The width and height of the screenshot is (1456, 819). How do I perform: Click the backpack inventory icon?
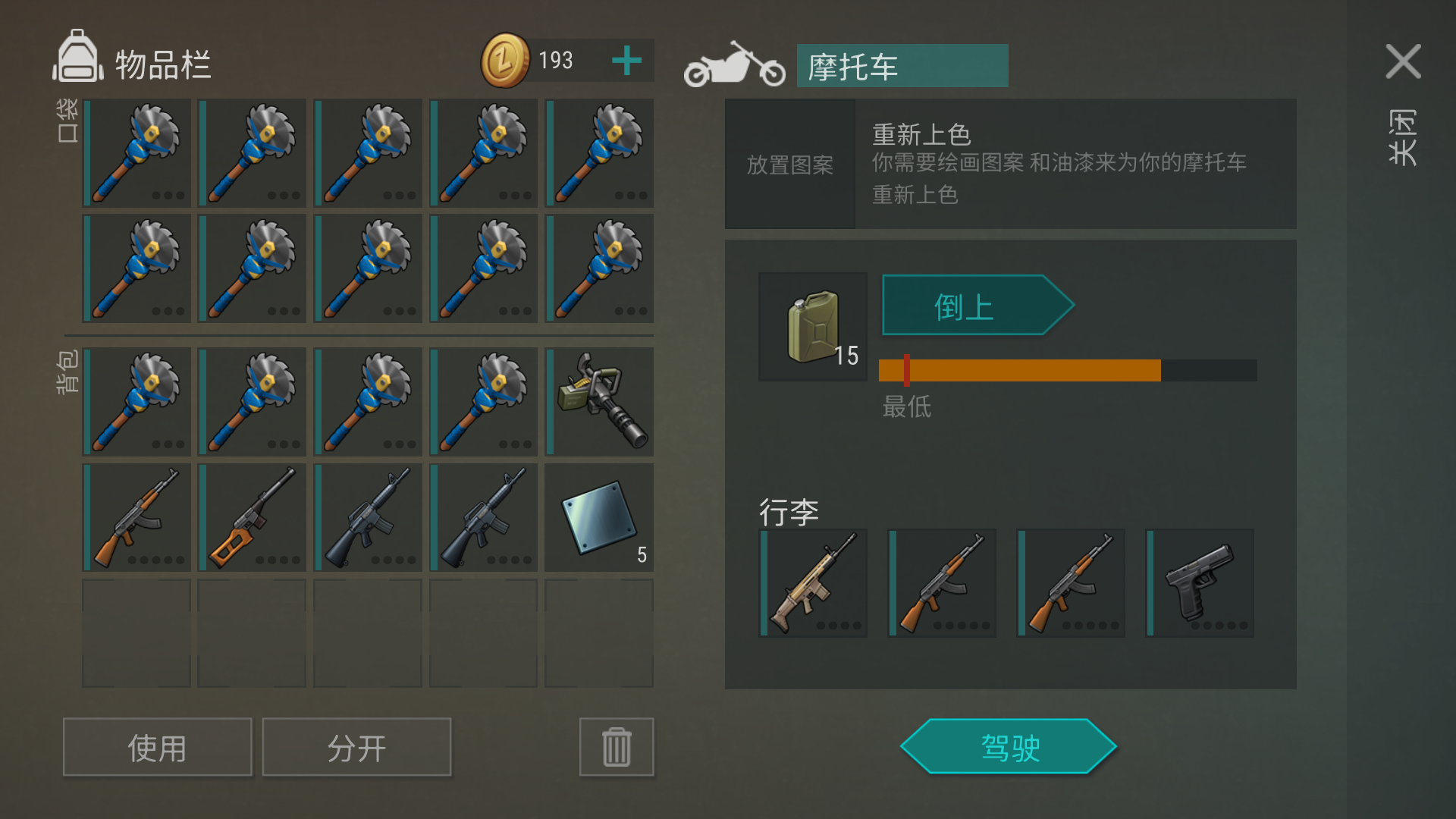coord(77,56)
